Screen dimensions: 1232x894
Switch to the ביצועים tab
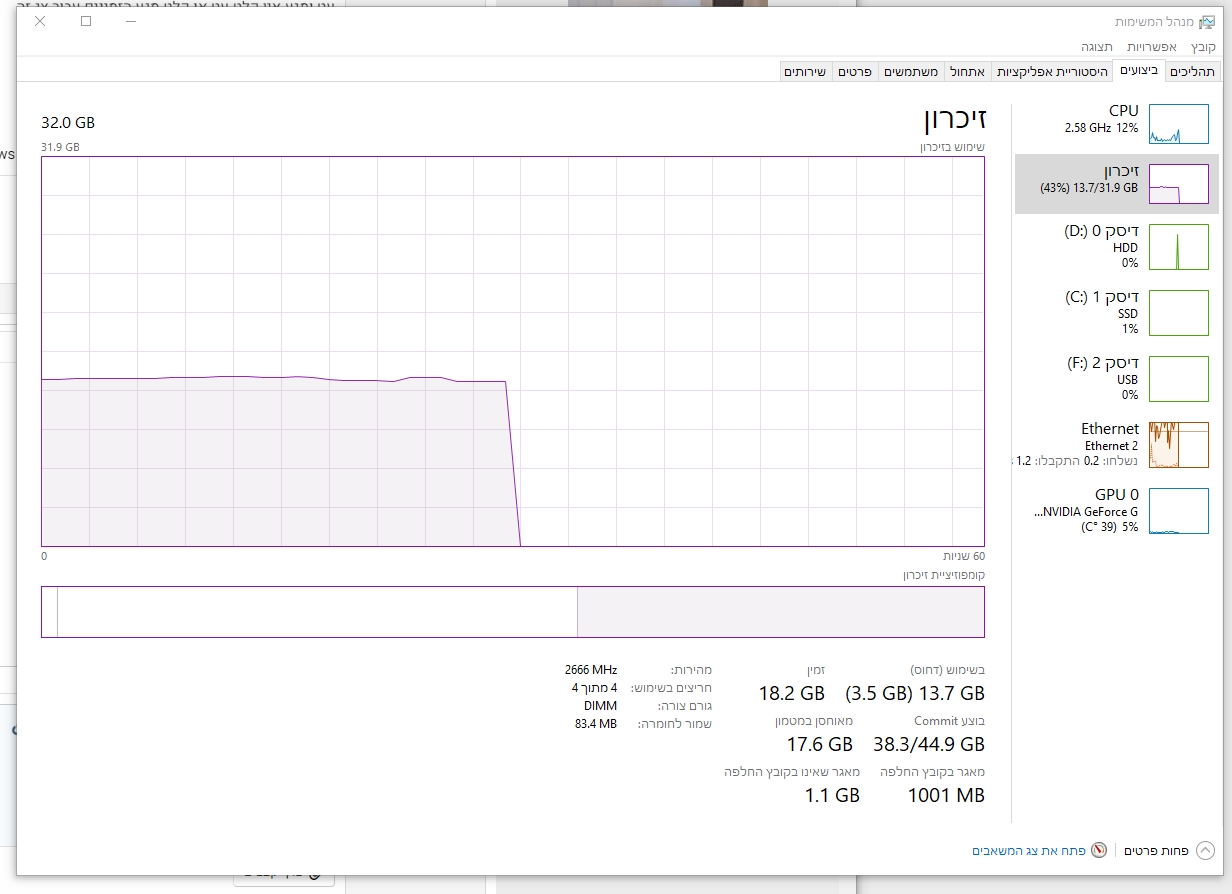1139,71
